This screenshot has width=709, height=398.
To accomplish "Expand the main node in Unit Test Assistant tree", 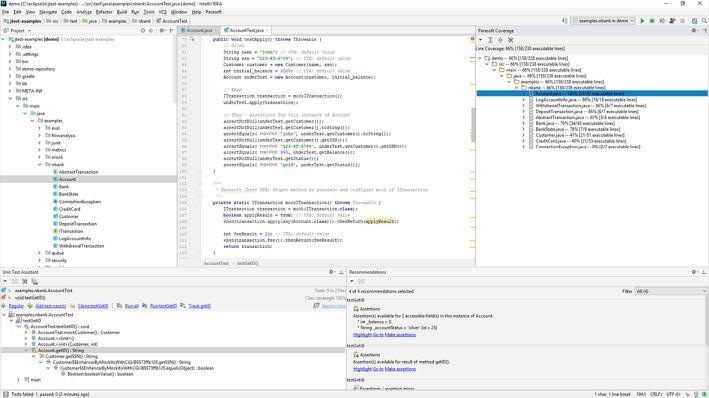I will pos(19,380).
